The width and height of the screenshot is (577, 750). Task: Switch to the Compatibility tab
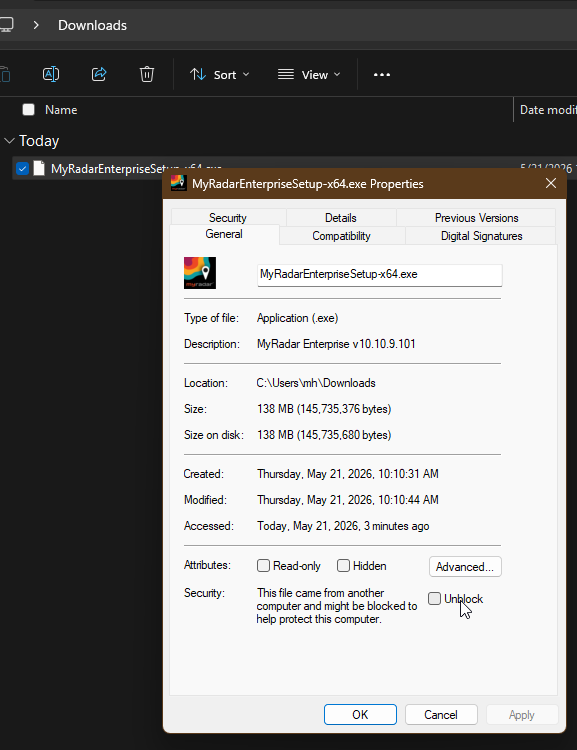pos(342,236)
